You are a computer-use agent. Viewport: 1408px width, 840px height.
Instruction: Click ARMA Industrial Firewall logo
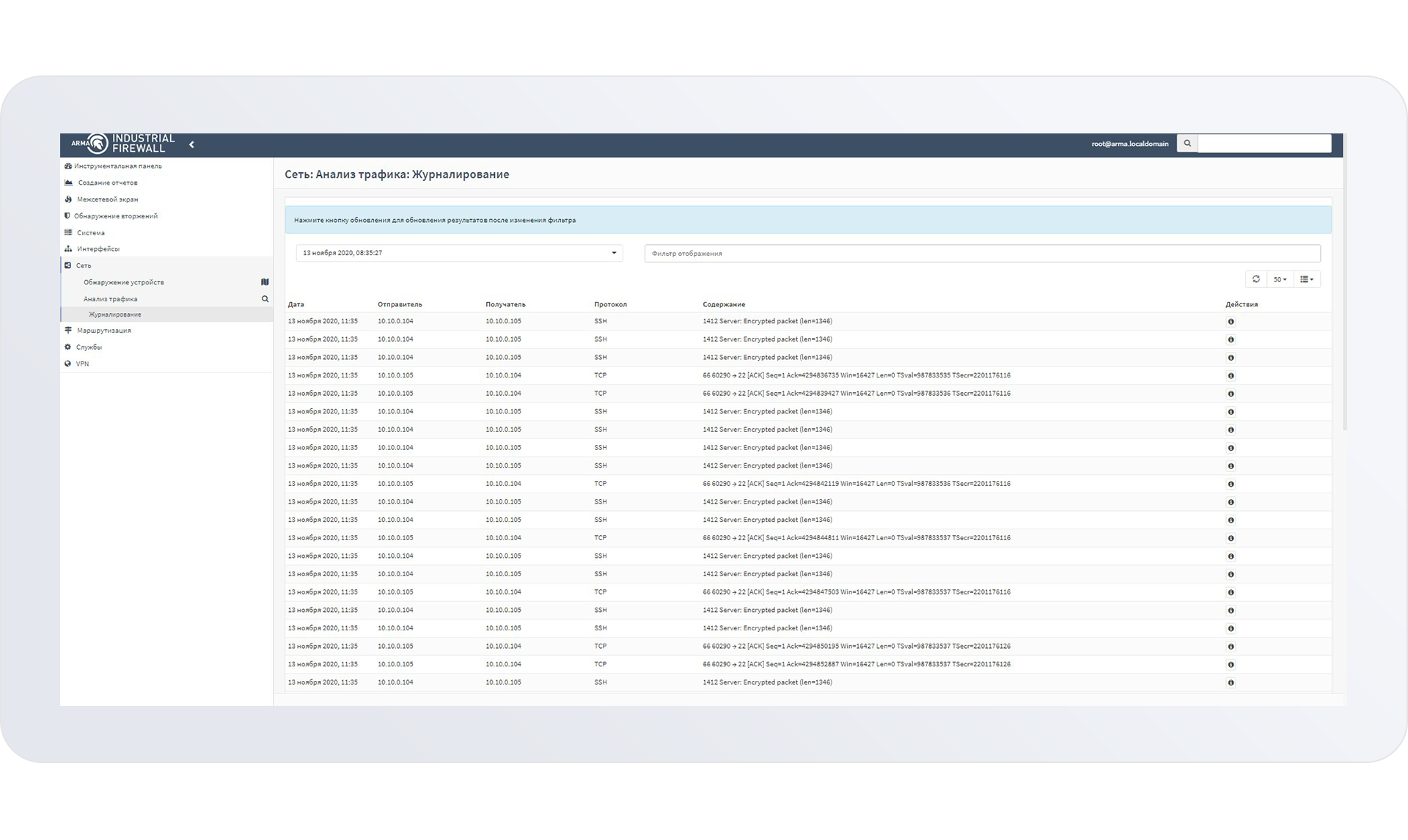pos(123,144)
